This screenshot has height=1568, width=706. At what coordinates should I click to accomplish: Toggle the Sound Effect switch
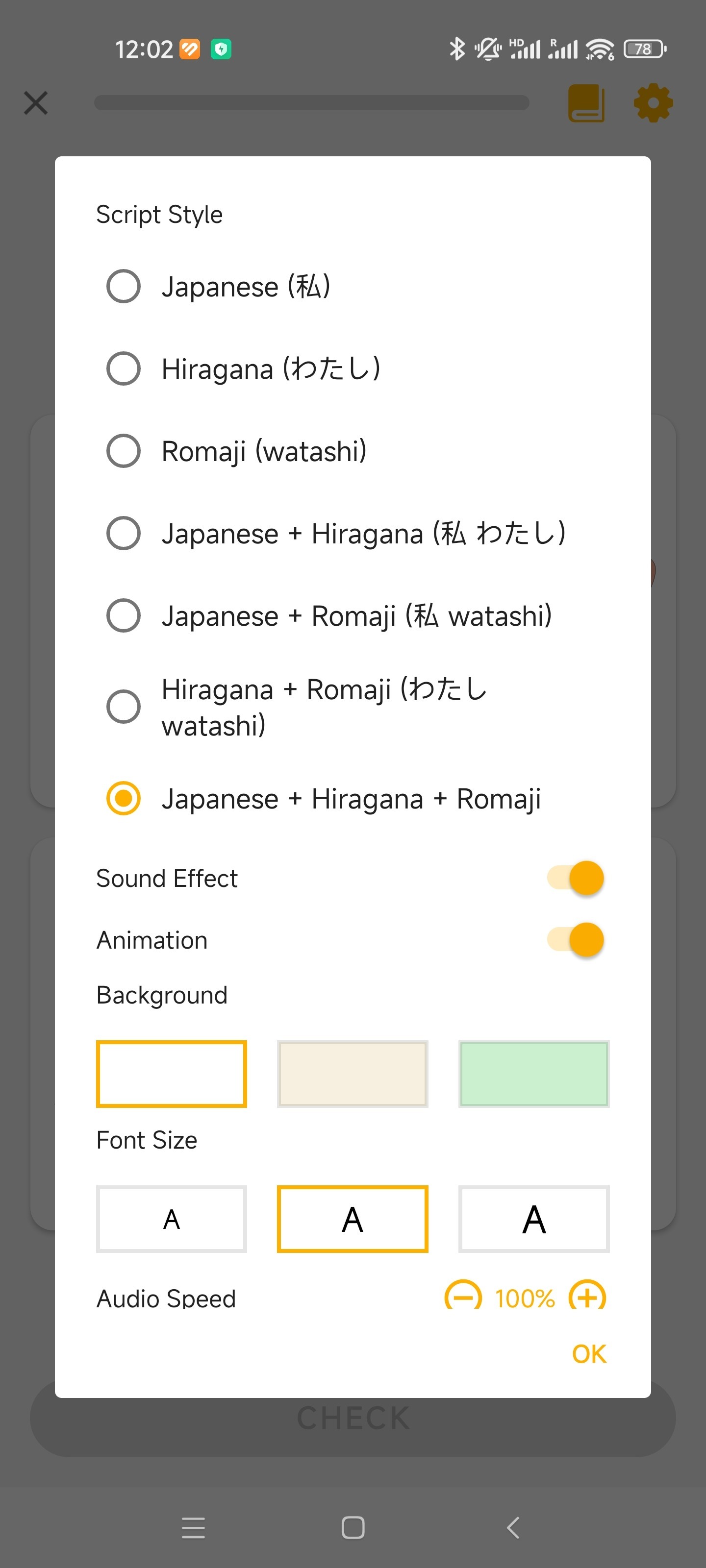(575, 878)
